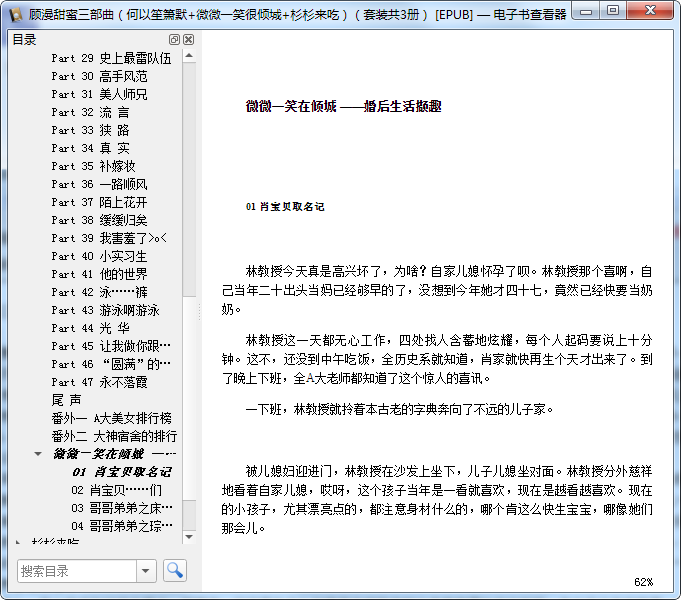Open 番外二 大神宿舍的排行

click(114, 436)
